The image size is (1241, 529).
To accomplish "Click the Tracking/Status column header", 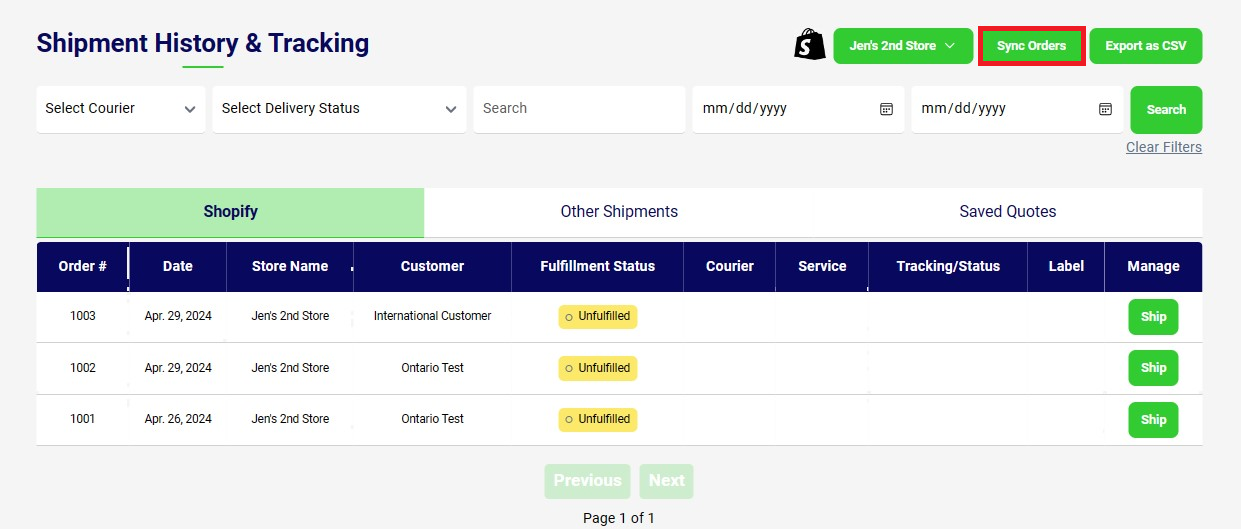I will point(948,266).
